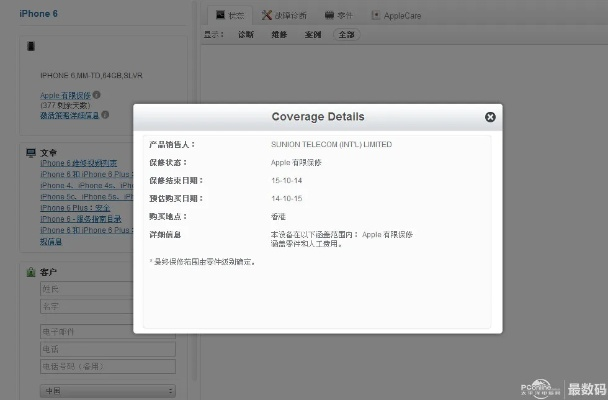Click the 客户 customer section person icon
The height and width of the screenshot is (400, 608).
30,272
